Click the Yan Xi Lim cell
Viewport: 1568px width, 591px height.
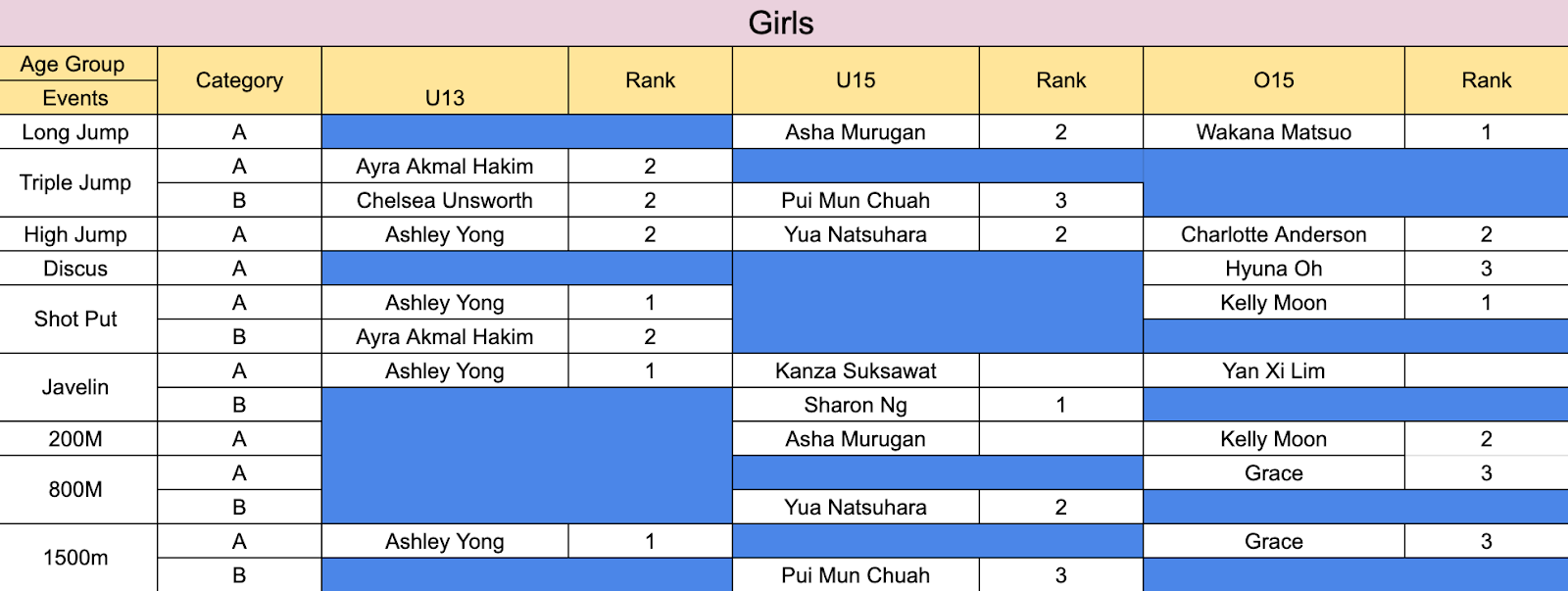(1273, 370)
